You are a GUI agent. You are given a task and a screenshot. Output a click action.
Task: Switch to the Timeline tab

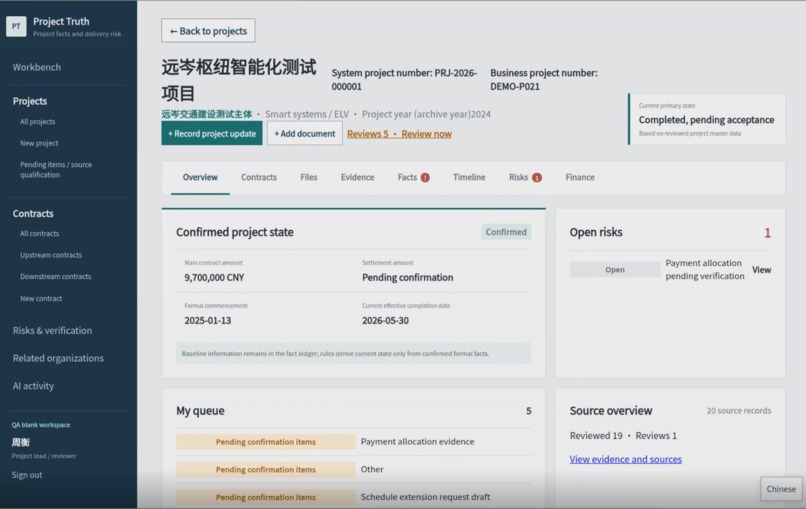(469, 177)
